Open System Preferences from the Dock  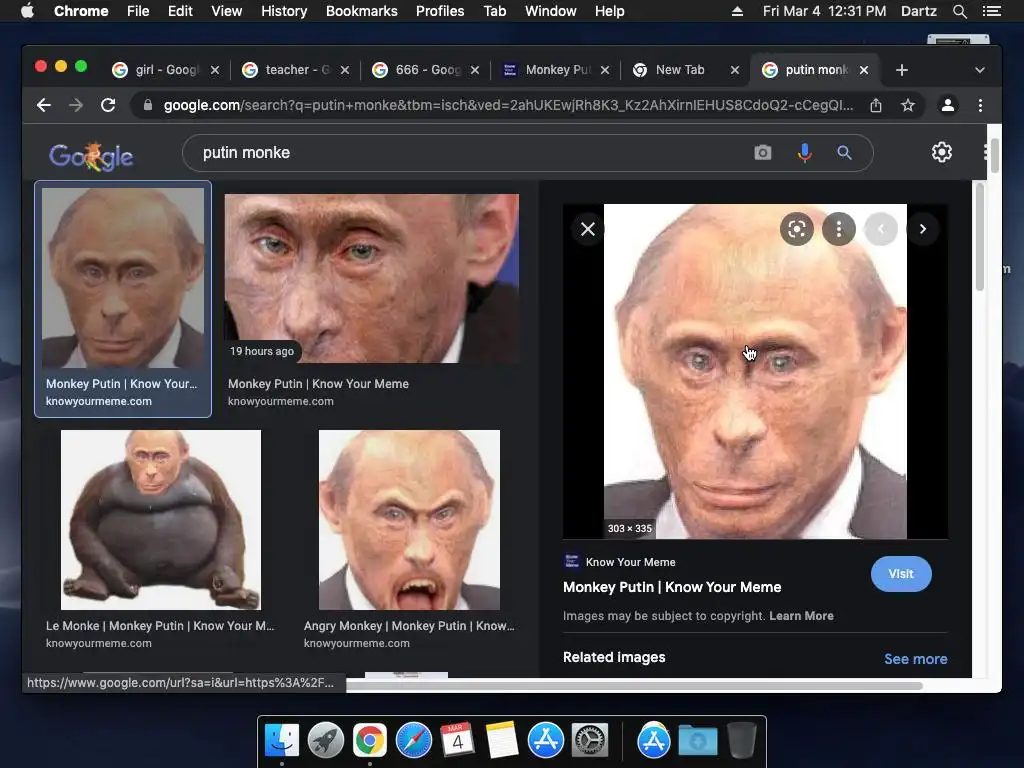coord(590,741)
